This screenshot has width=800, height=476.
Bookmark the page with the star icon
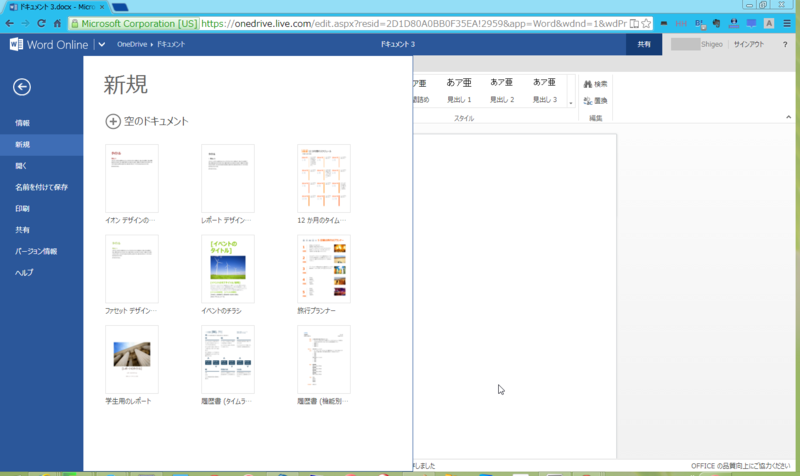click(x=646, y=23)
